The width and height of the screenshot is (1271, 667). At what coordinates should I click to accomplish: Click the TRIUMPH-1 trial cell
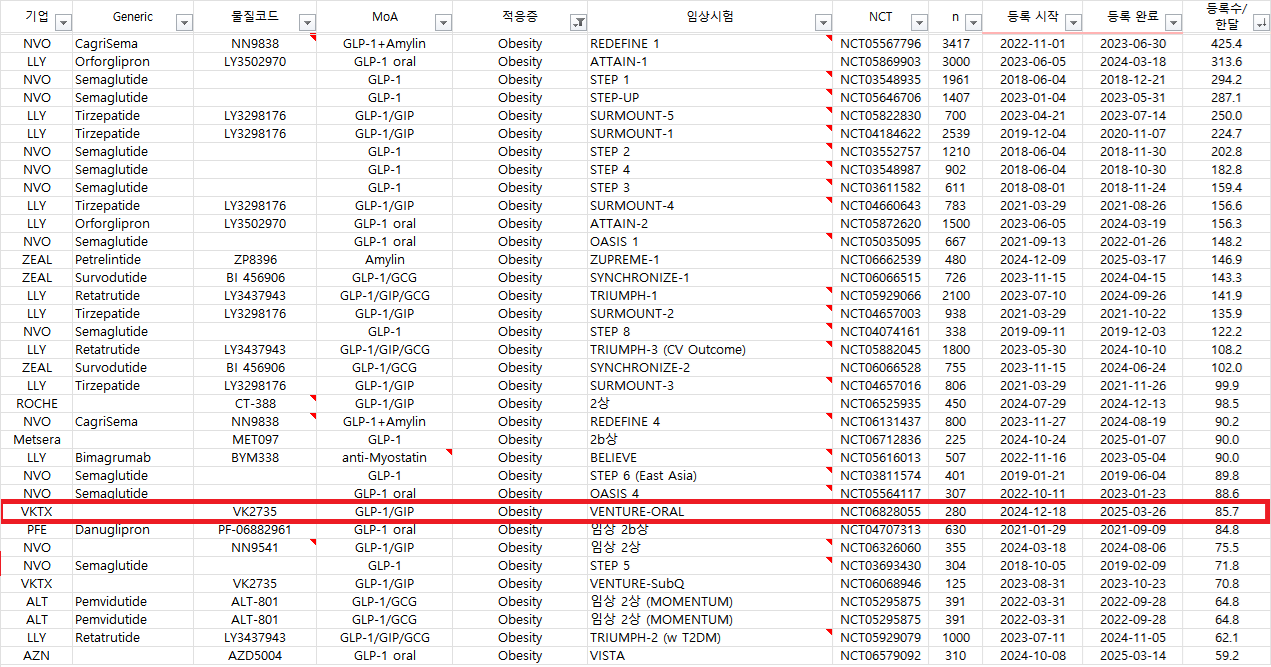pos(711,296)
